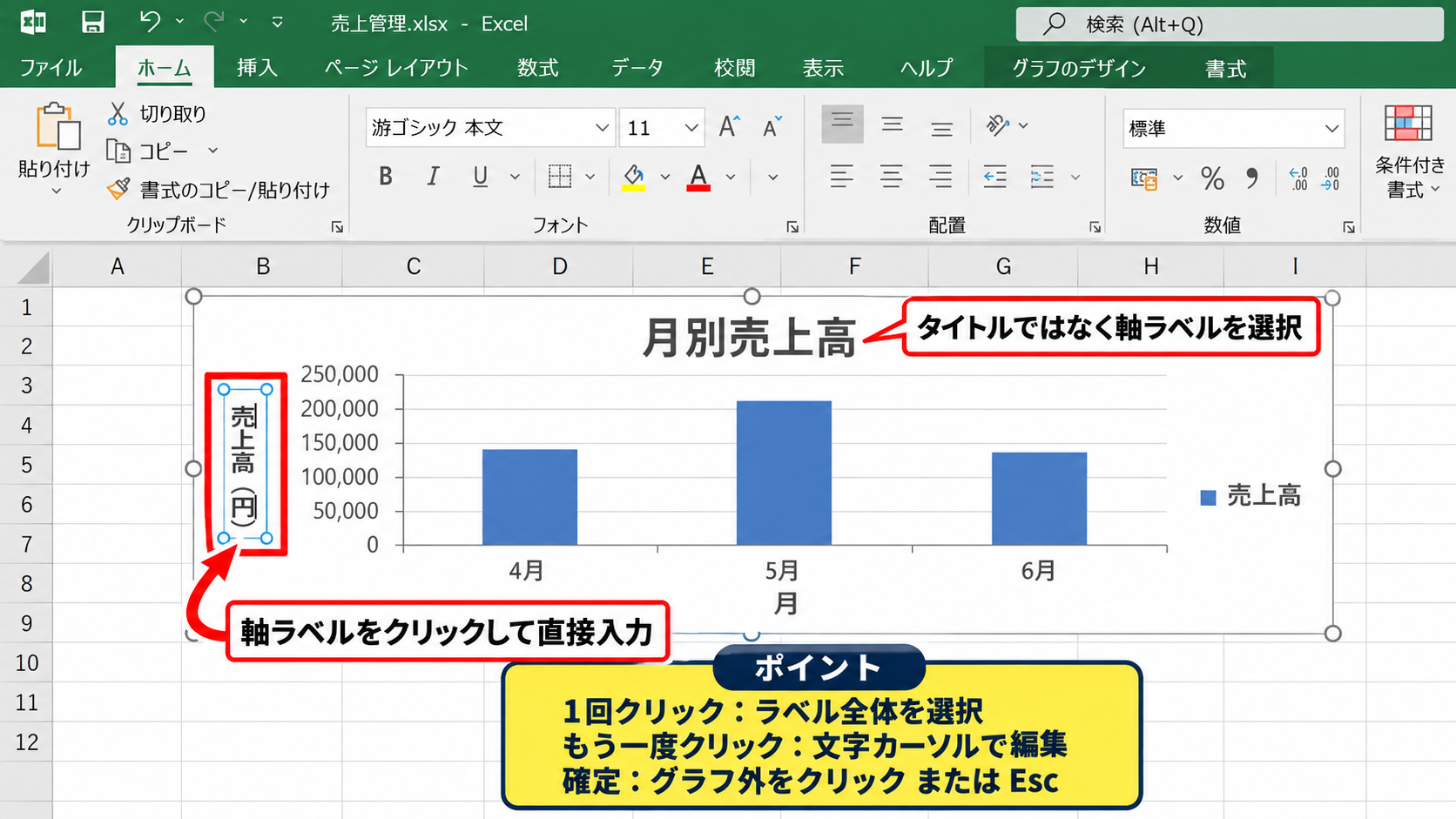The width and height of the screenshot is (1456, 819).
Task: Open the font color dropdown arrow
Action: pyautogui.click(x=731, y=177)
